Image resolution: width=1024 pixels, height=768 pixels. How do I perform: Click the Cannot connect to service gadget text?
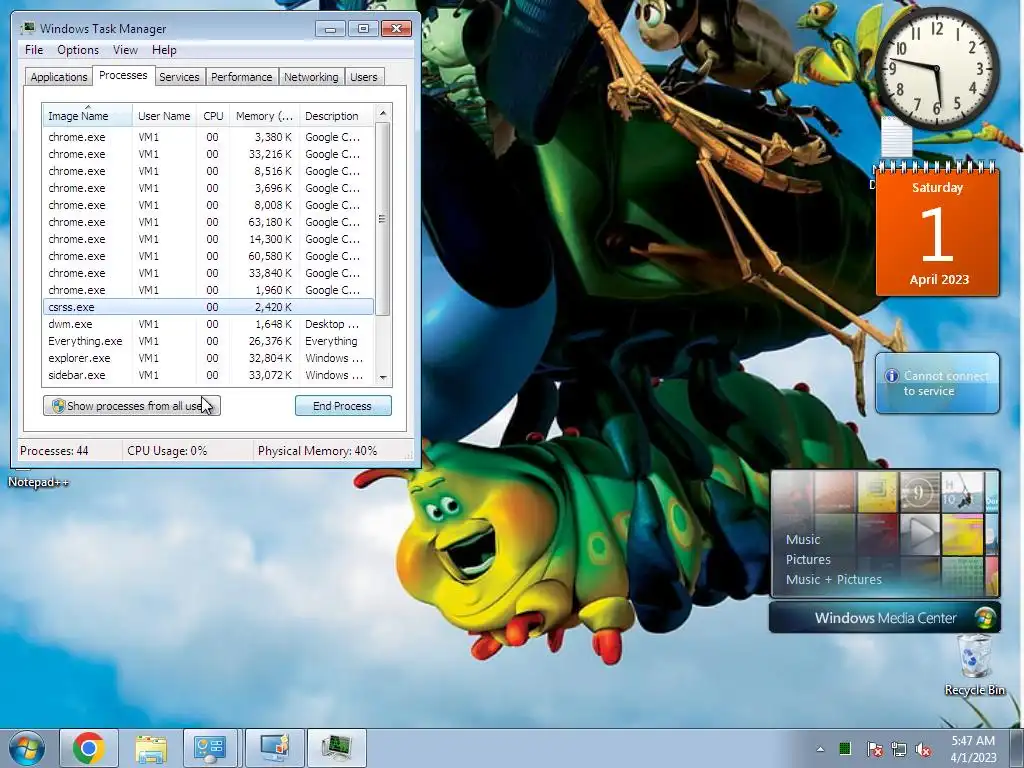click(x=946, y=383)
